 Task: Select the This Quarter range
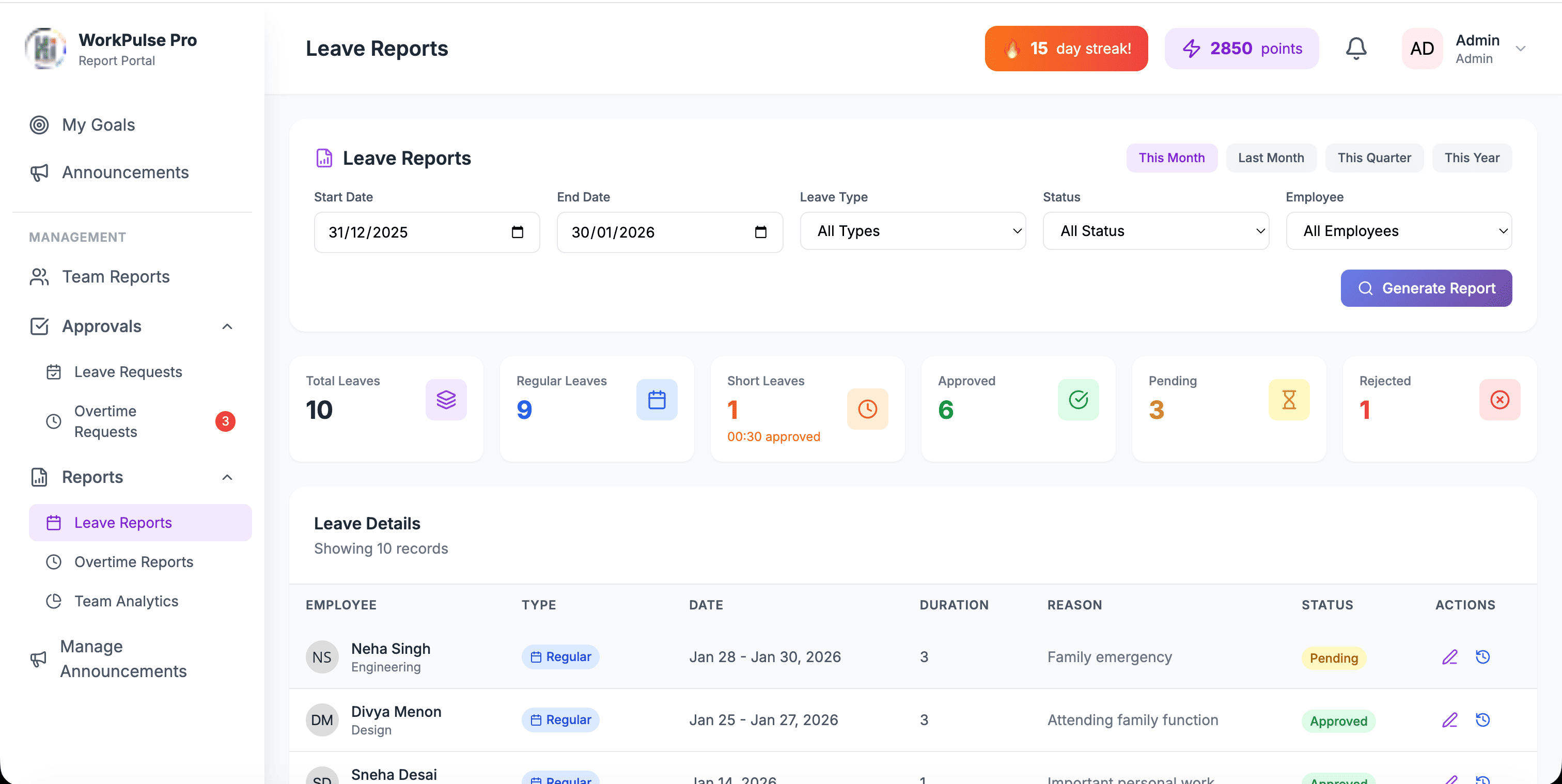pos(1373,158)
